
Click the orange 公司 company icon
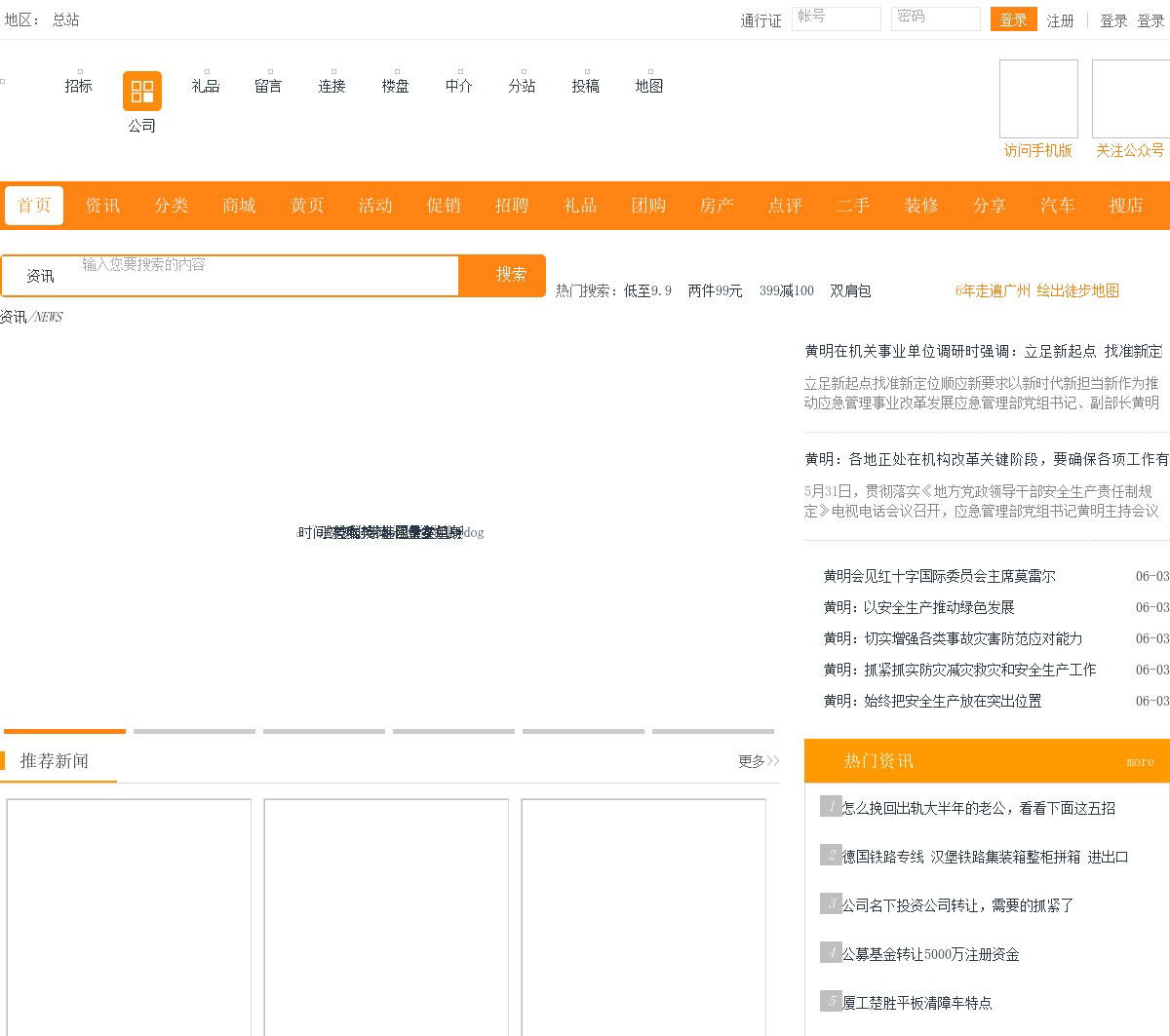(x=141, y=92)
